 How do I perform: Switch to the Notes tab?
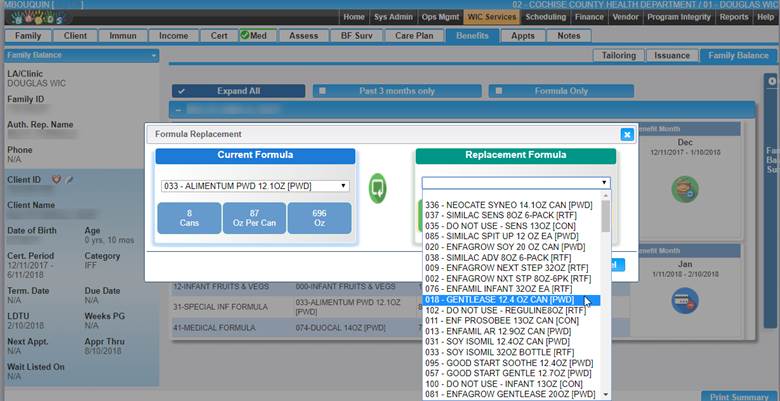tap(569, 36)
